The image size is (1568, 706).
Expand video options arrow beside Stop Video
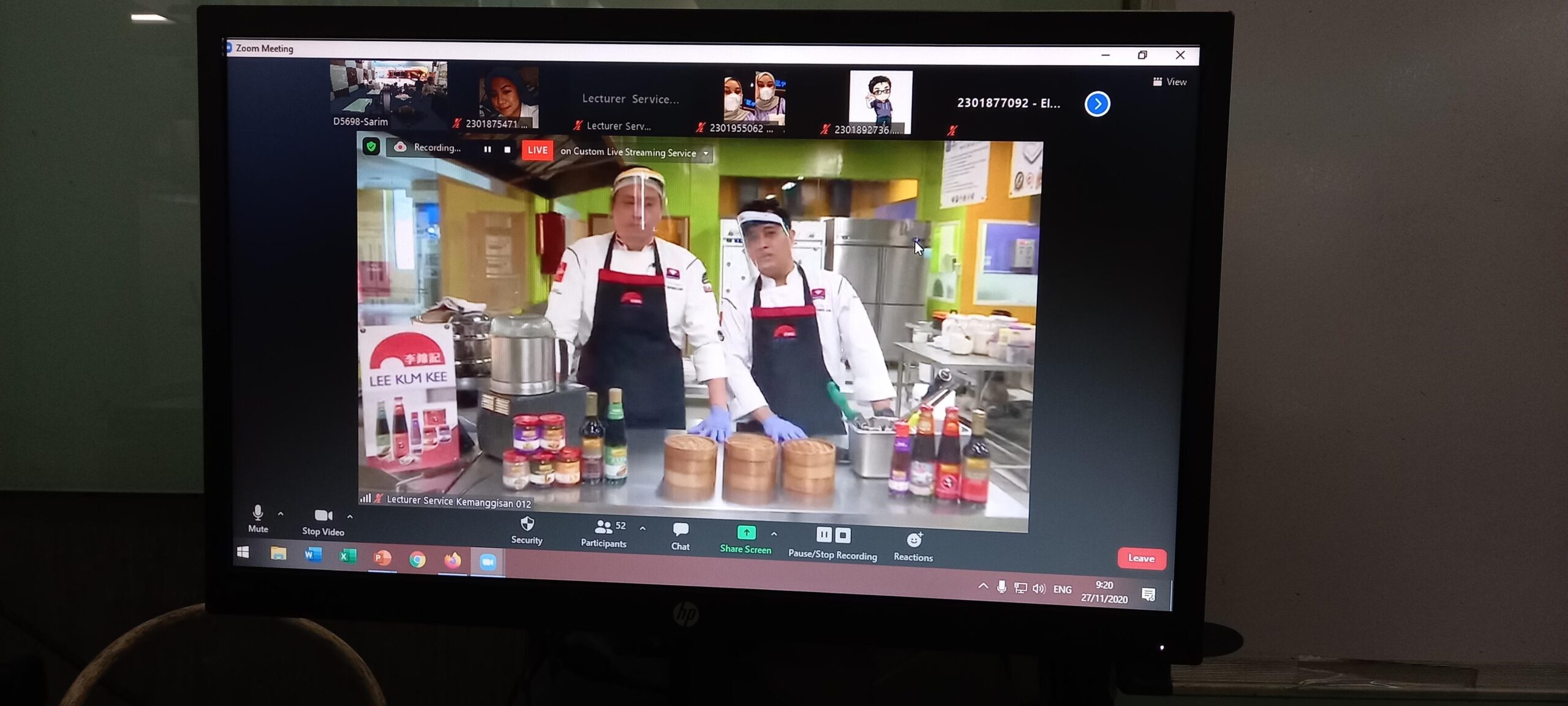point(350,517)
